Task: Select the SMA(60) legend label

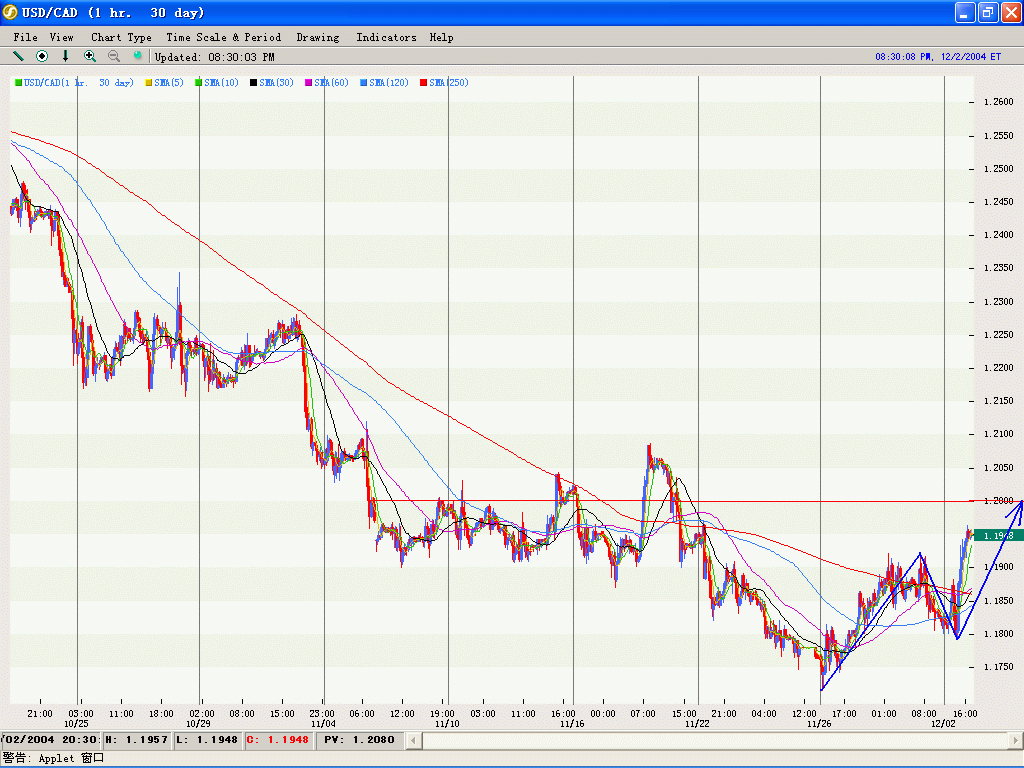Action: click(x=335, y=83)
